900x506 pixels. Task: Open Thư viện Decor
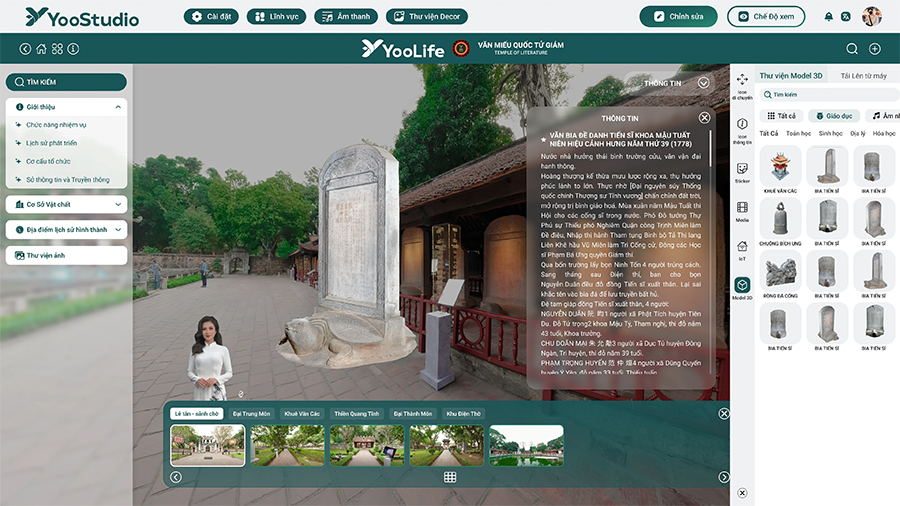pos(427,17)
